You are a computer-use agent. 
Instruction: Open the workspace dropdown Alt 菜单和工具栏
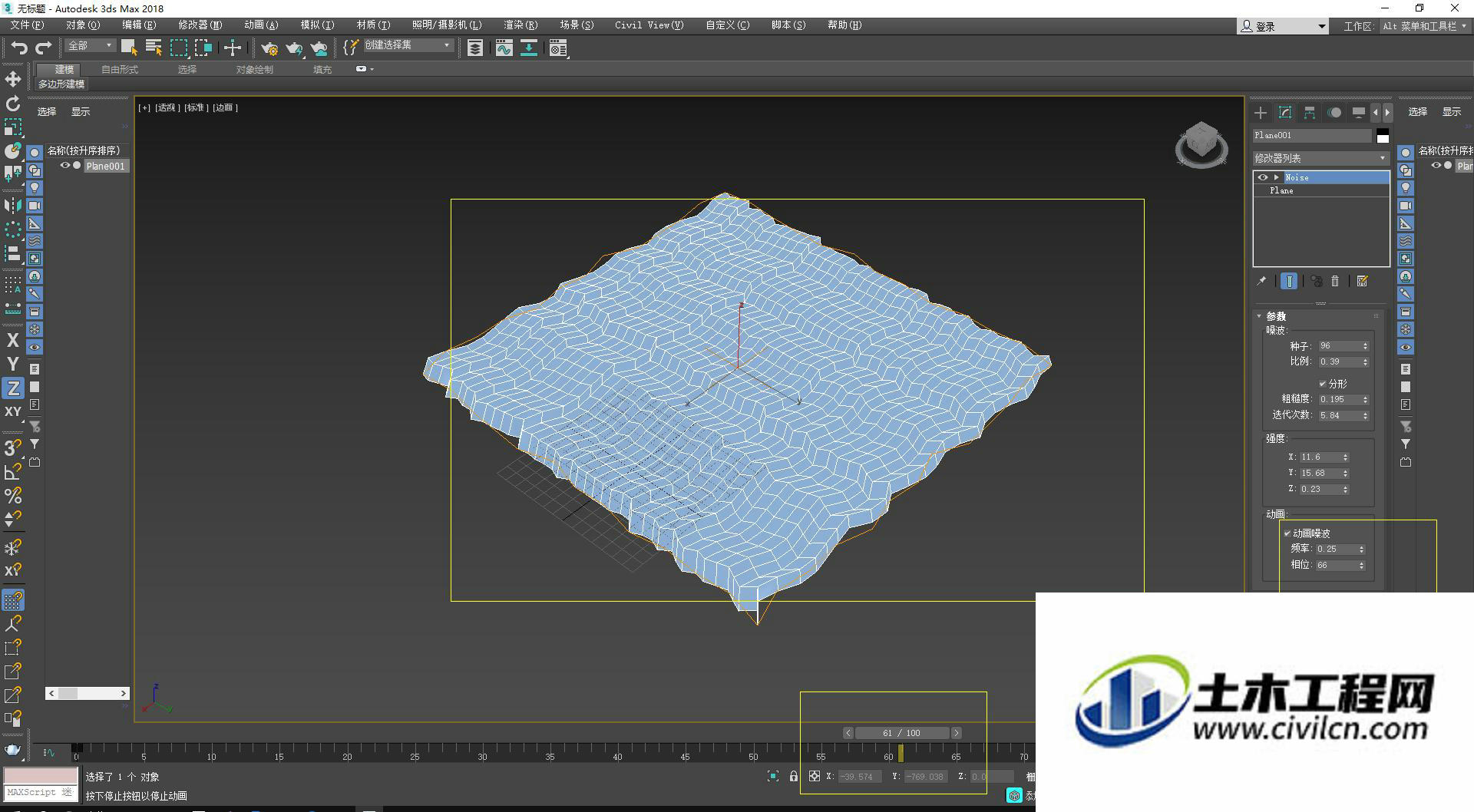point(1425,26)
